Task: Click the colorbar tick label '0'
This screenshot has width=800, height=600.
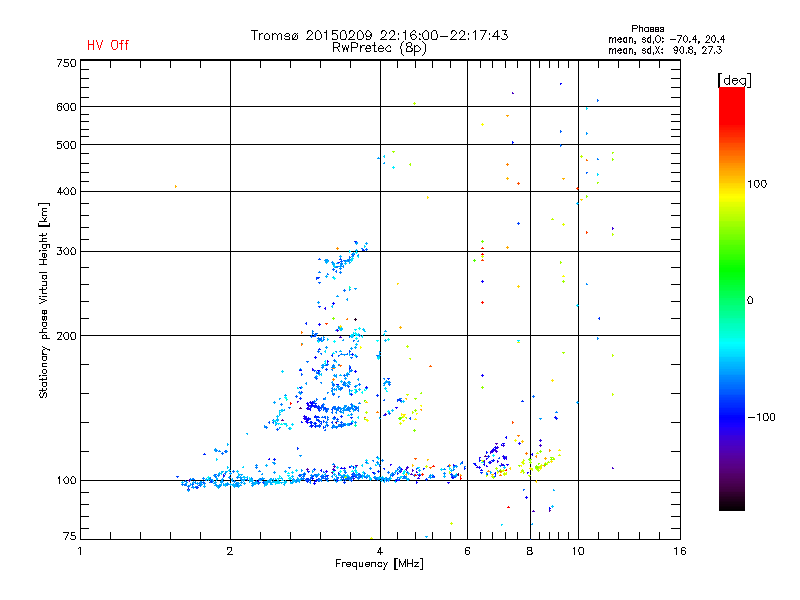Action: point(750,300)
